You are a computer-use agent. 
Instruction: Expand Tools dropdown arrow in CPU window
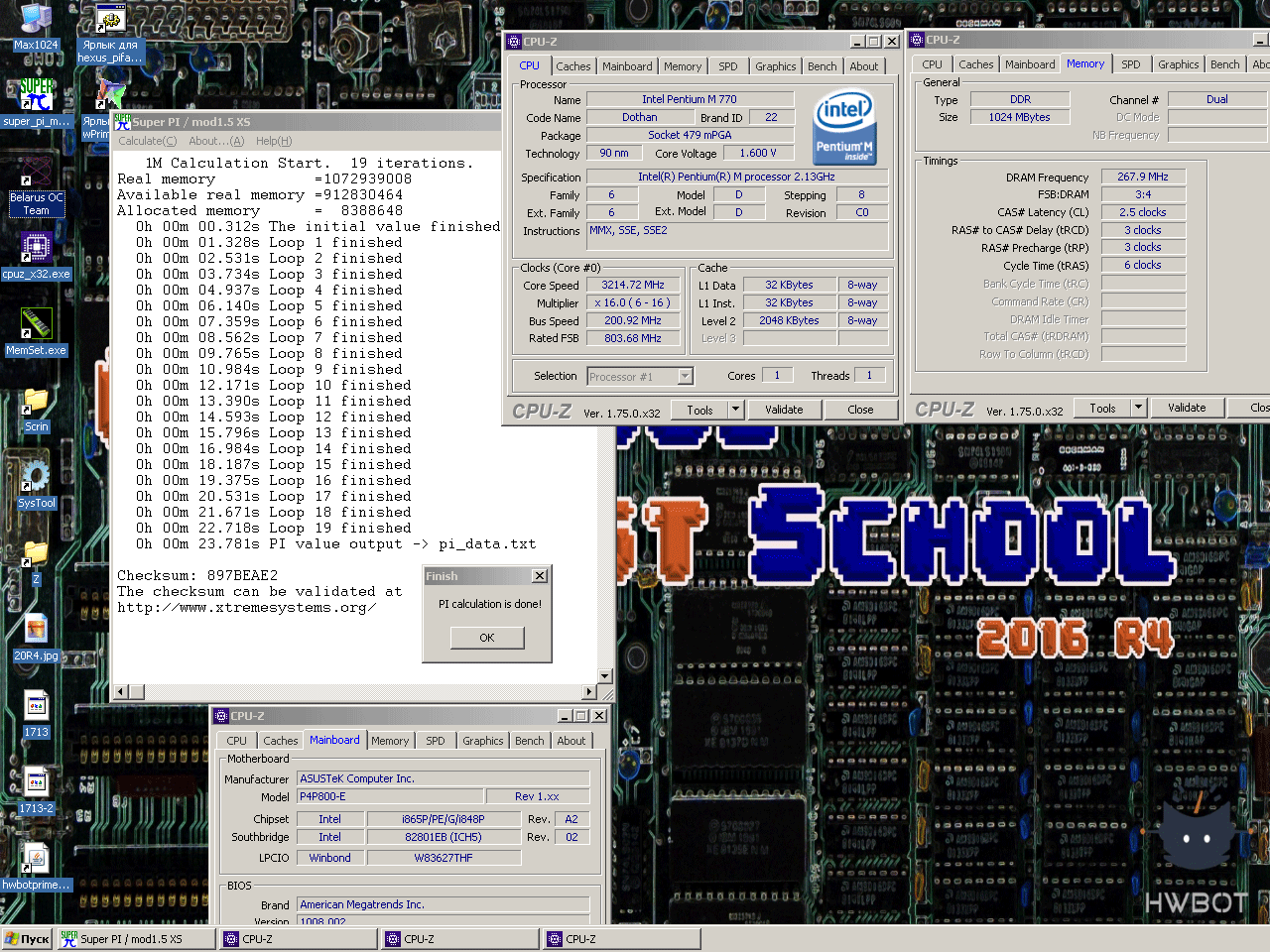point(735,409)
